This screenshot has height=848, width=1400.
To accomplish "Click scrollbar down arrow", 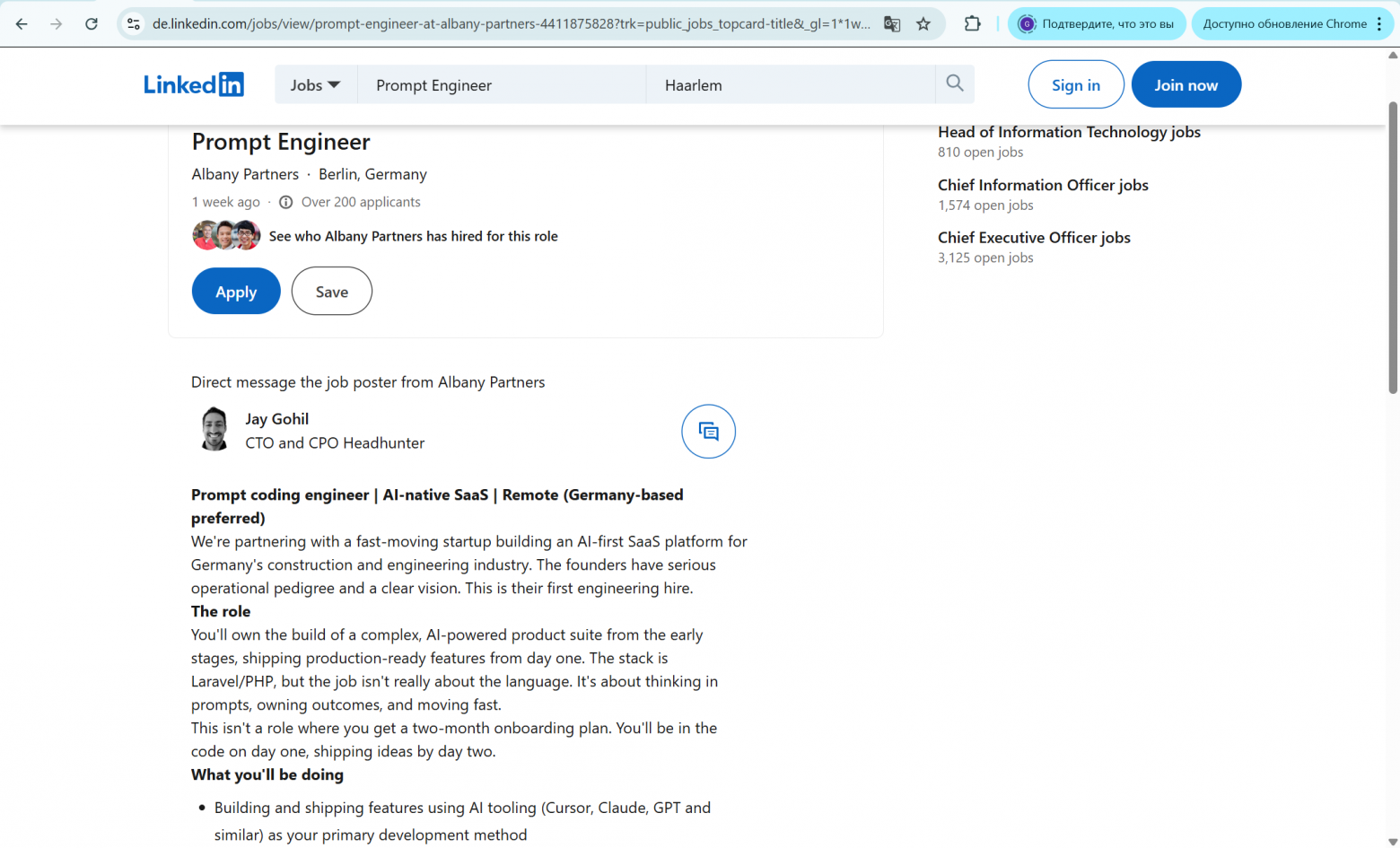I will click(1393, 841).
